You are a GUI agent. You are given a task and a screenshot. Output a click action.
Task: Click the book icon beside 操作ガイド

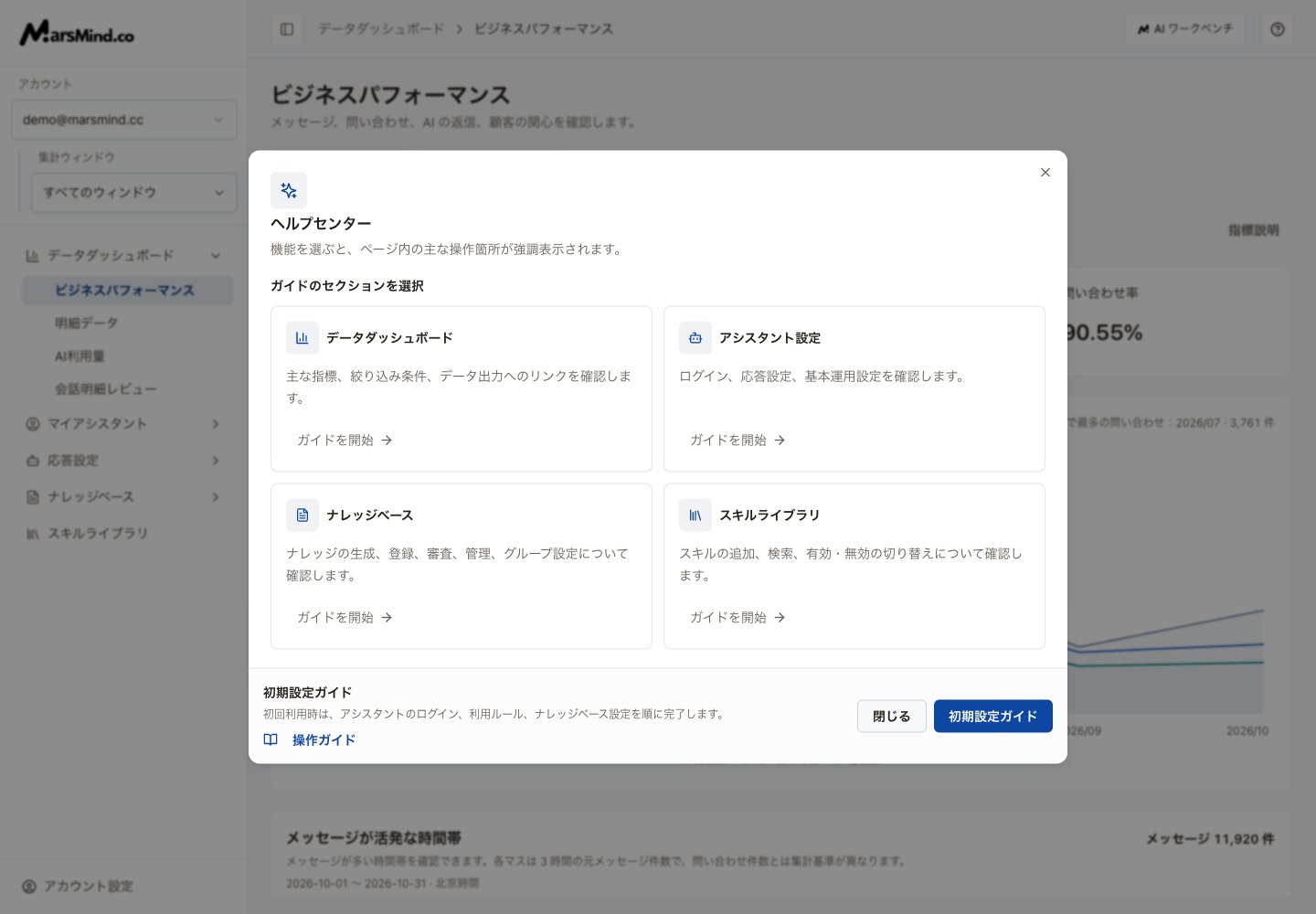click(x=271, y=740)
